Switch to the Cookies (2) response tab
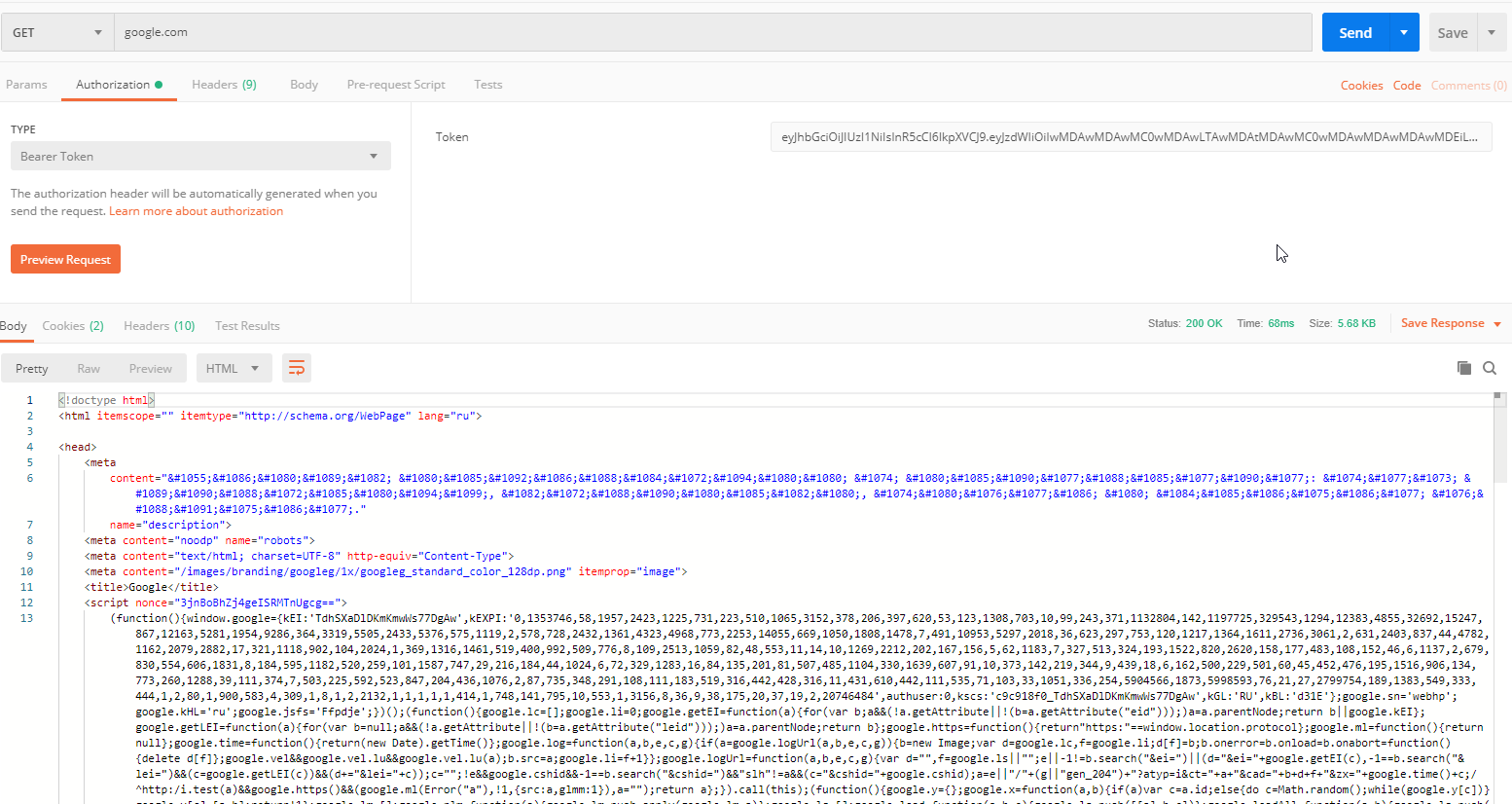Screen dimensions: 1512x804 (x=73, y=325)
